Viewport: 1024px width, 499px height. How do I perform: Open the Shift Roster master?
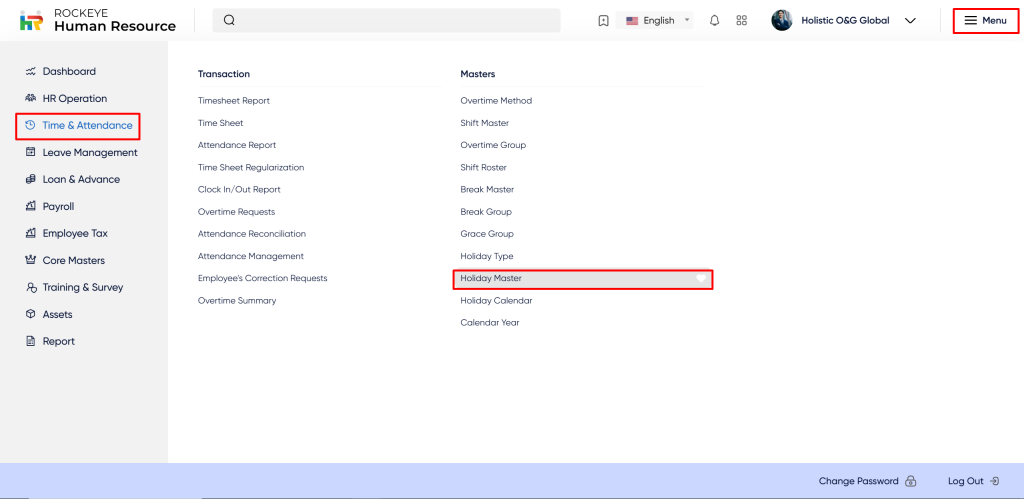(484, 167)
